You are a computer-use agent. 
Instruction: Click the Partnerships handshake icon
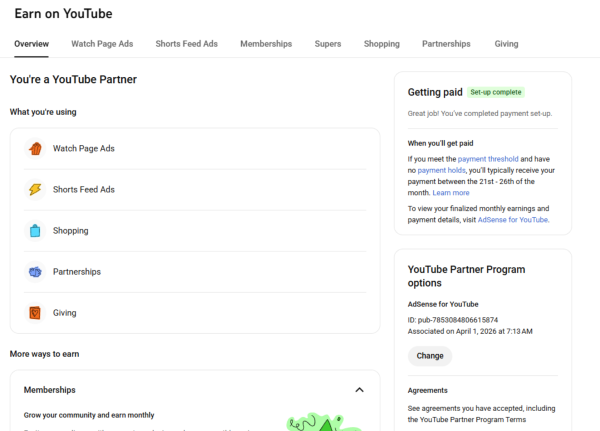35,272
